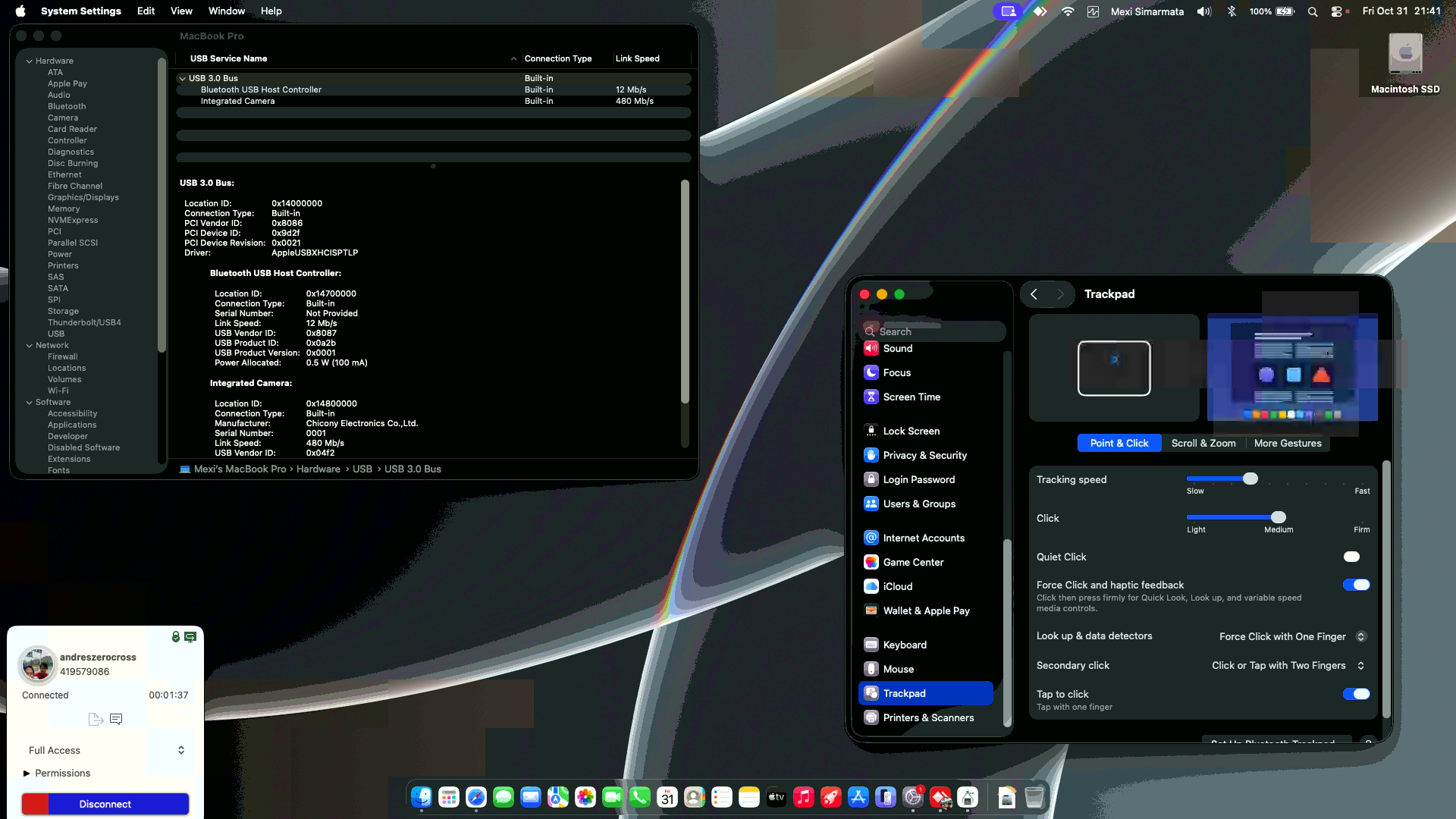Screen dimensions: 1456x819
Task: Open Game Center sidebar icon
Action: point(871,562)
